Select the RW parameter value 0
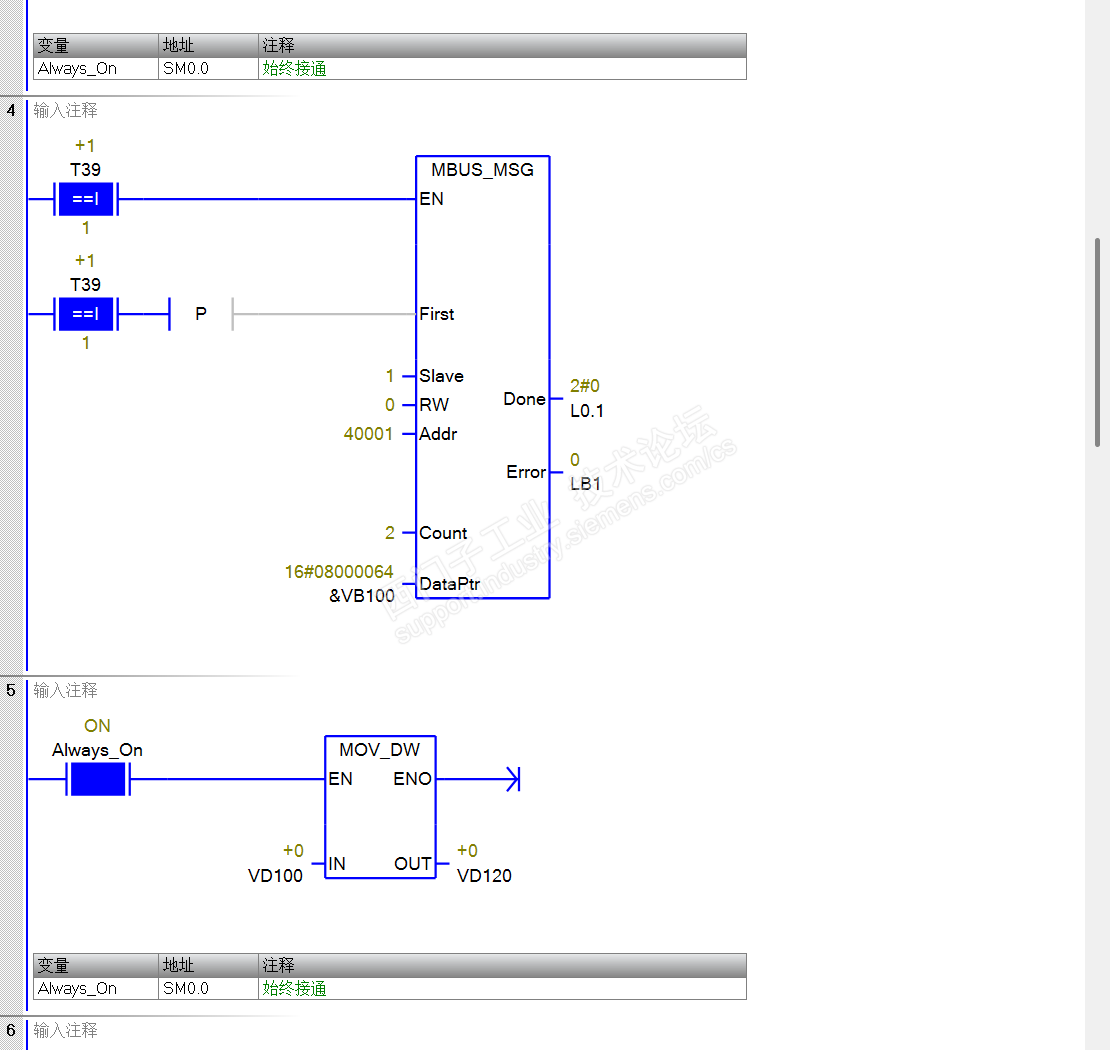The image size is (1110, 1050). point(389,405)
